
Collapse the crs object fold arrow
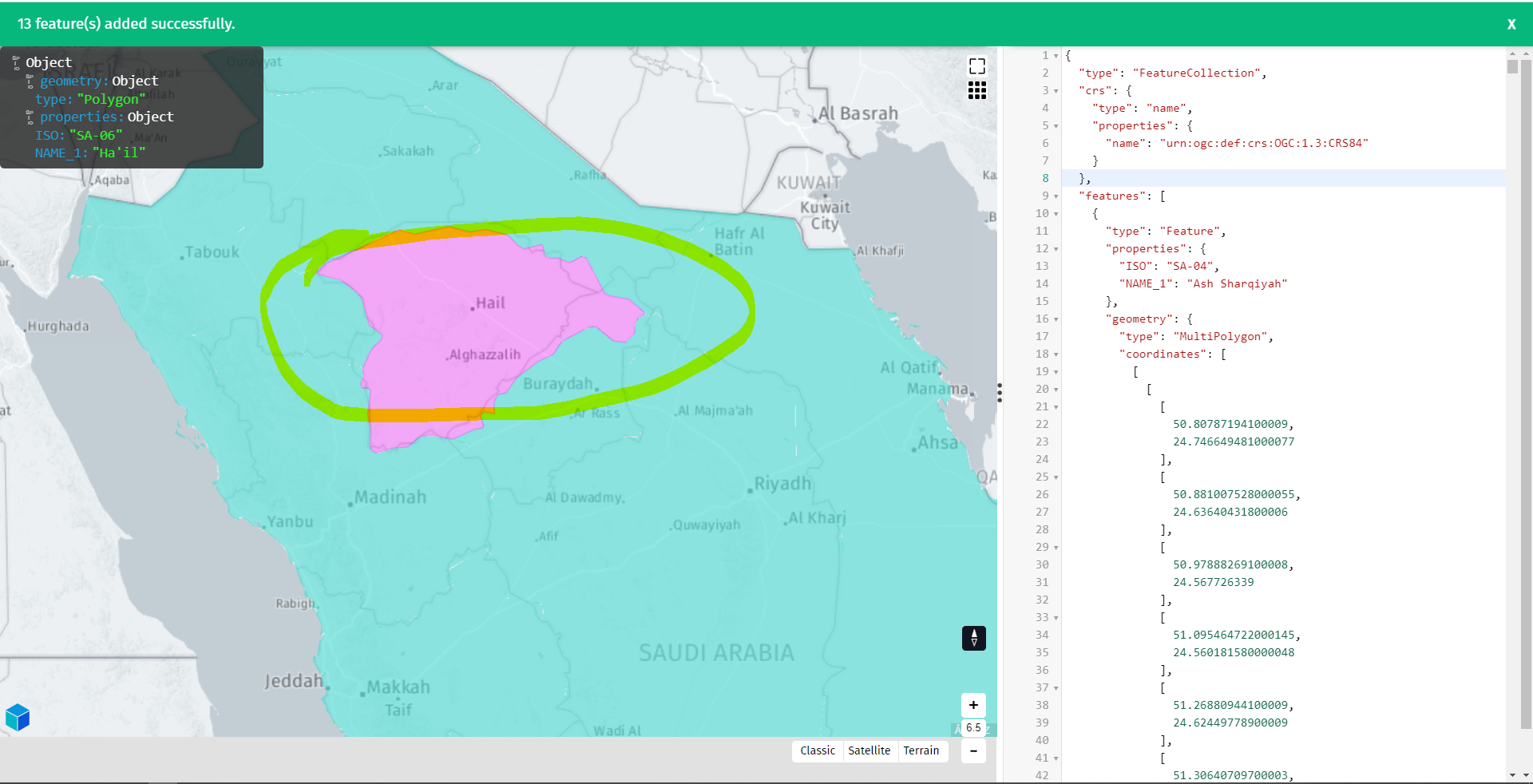1056,90
